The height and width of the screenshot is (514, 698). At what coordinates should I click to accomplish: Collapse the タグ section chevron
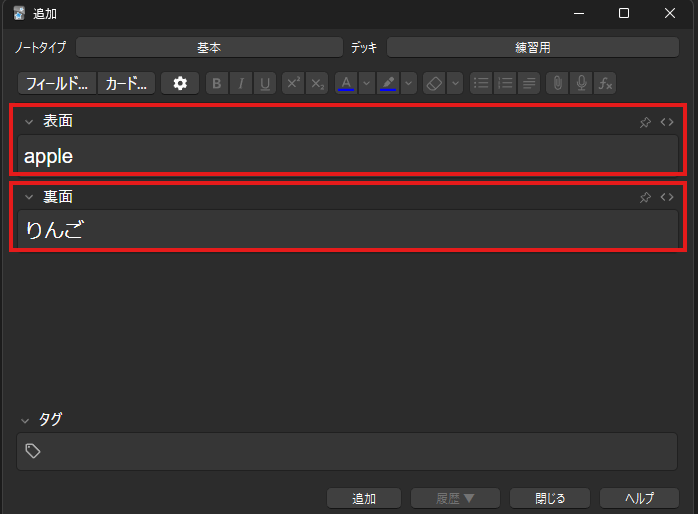[25, 420]
